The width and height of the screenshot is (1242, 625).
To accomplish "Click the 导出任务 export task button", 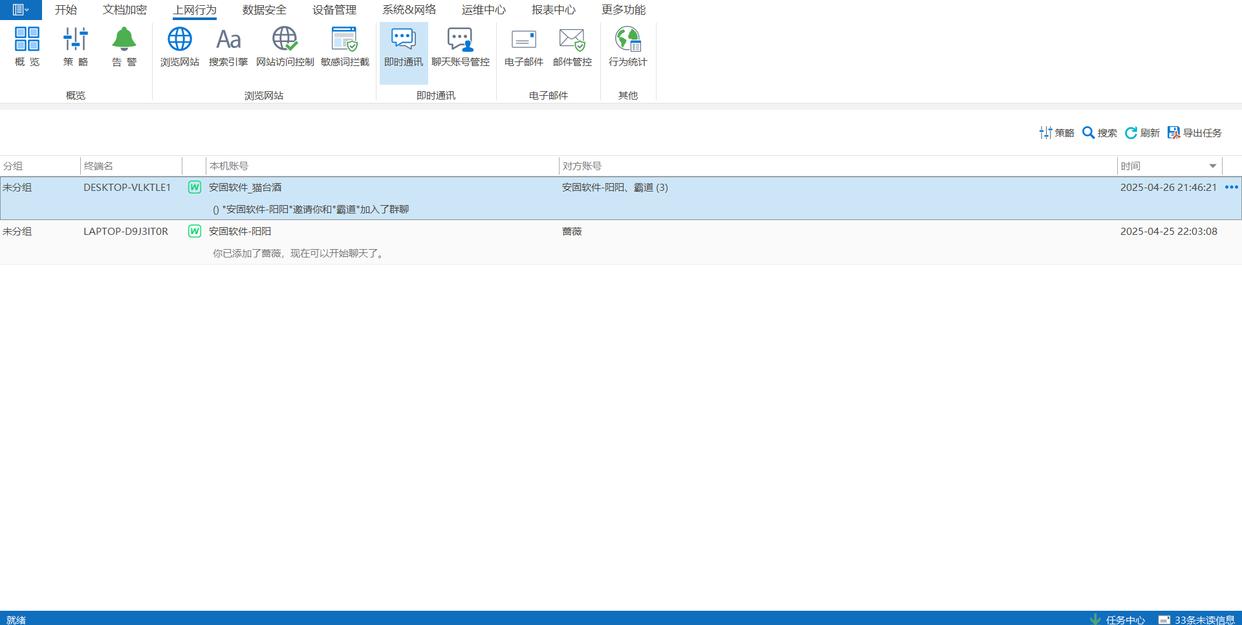I will (1194, 133).
